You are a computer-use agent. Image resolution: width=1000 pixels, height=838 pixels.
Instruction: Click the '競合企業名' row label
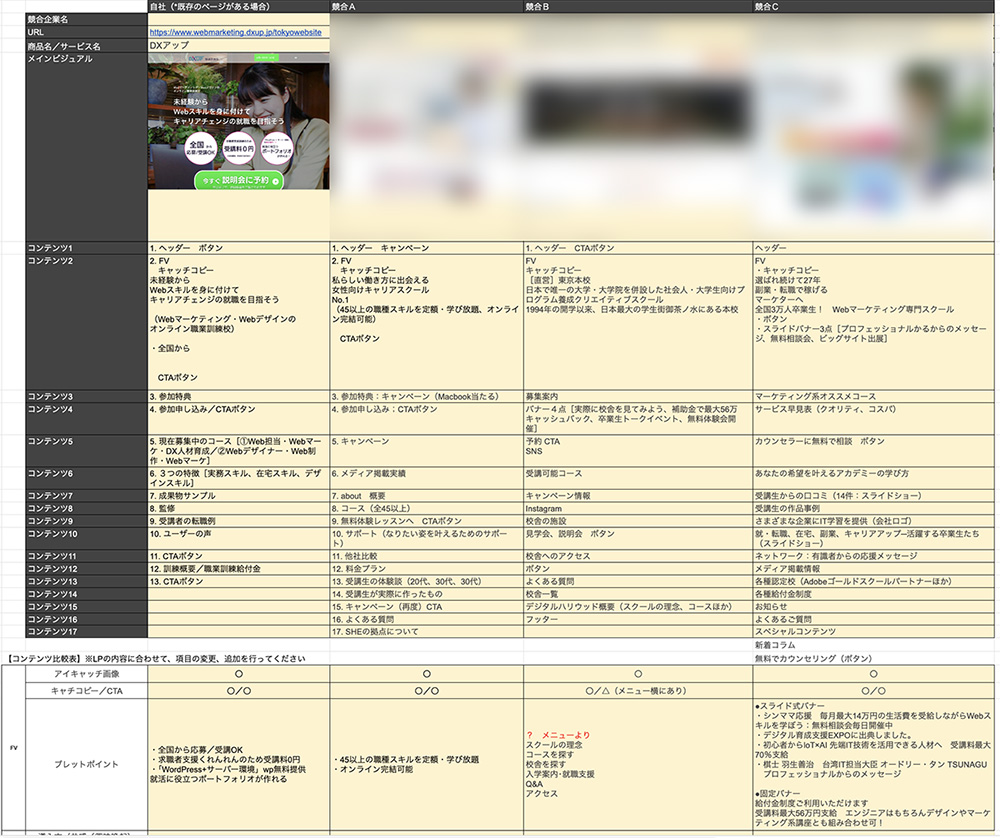tap(87, 19)
